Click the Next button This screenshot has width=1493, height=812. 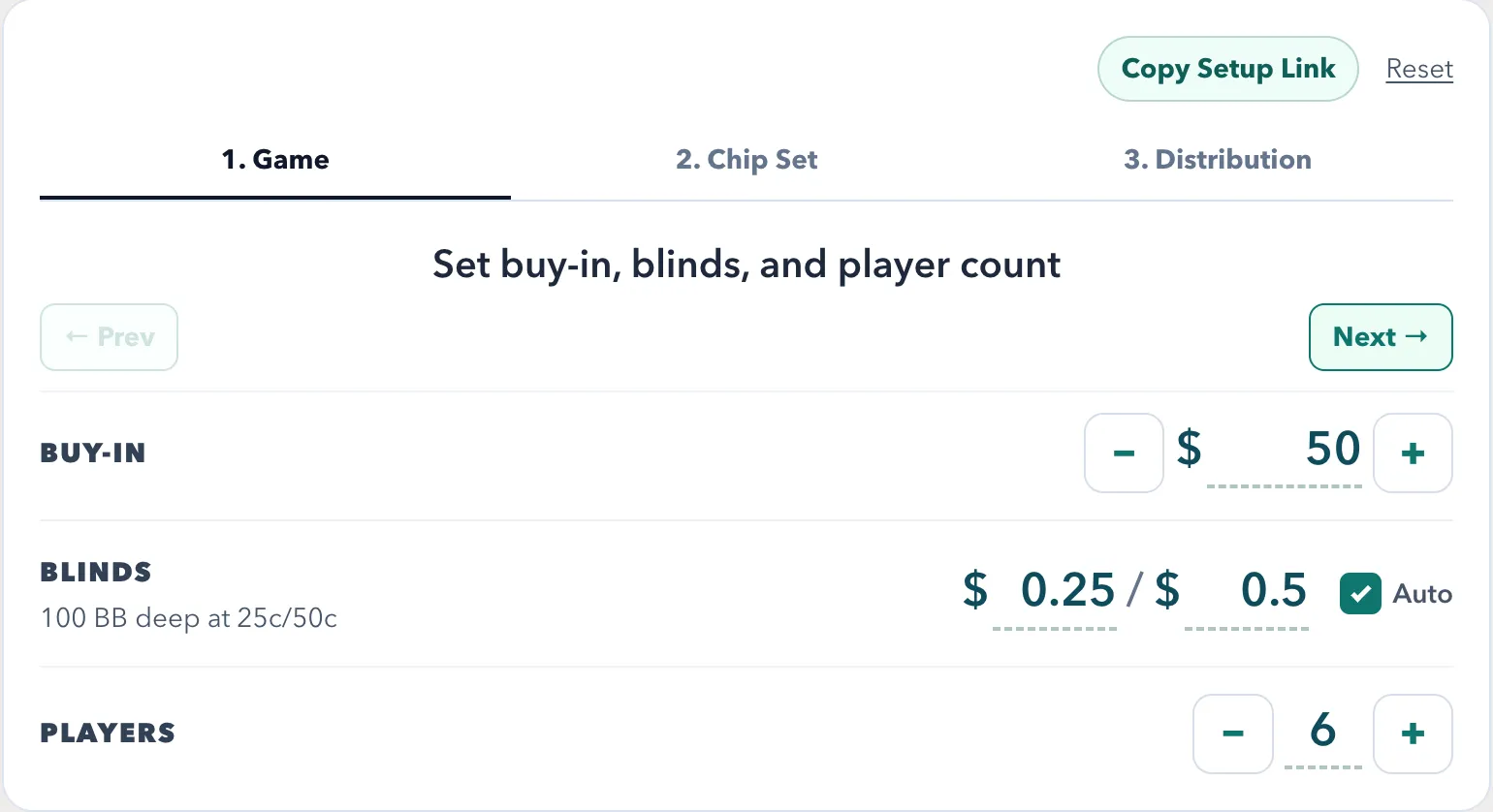[1380, 337]
